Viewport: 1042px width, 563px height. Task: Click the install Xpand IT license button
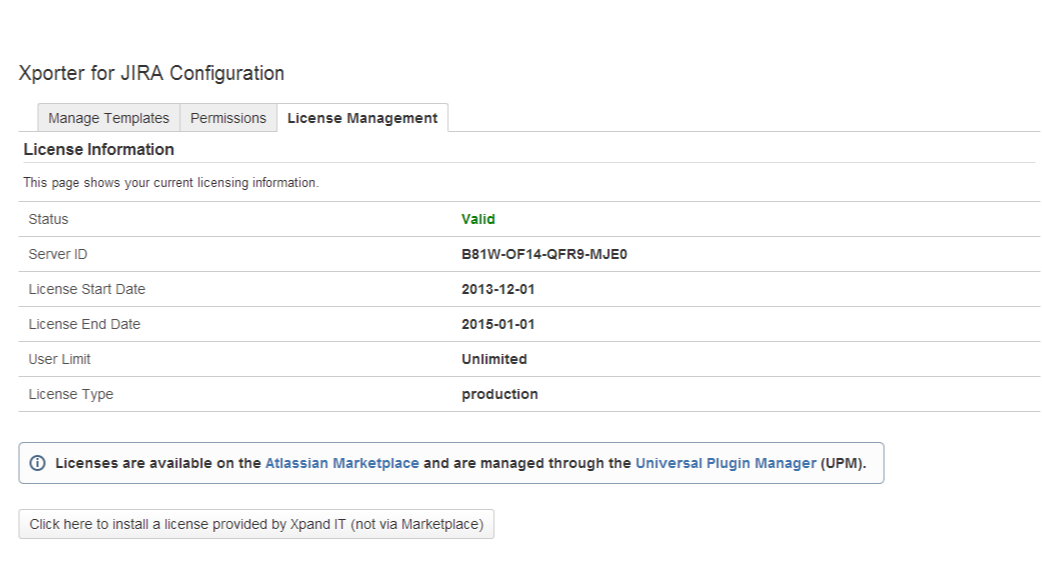click(257, 524)
